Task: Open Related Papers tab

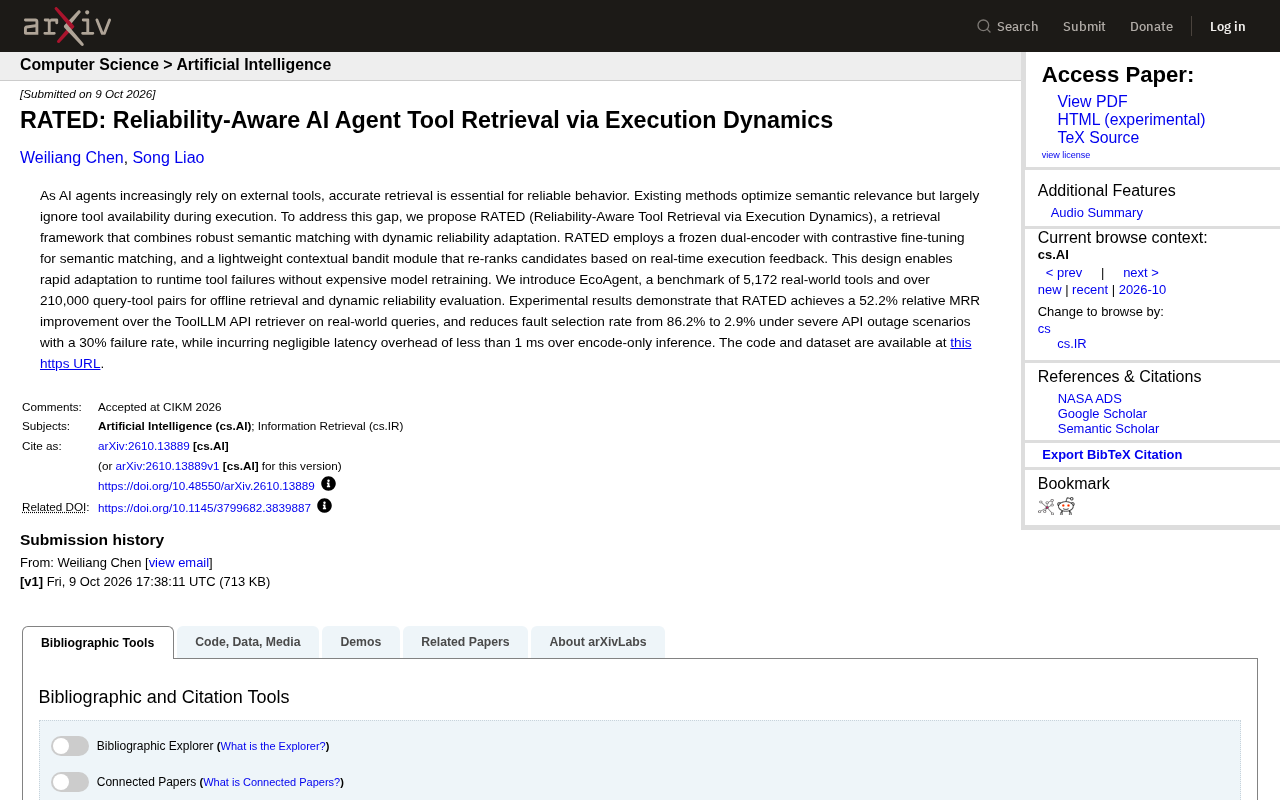Action: [465, 642]
